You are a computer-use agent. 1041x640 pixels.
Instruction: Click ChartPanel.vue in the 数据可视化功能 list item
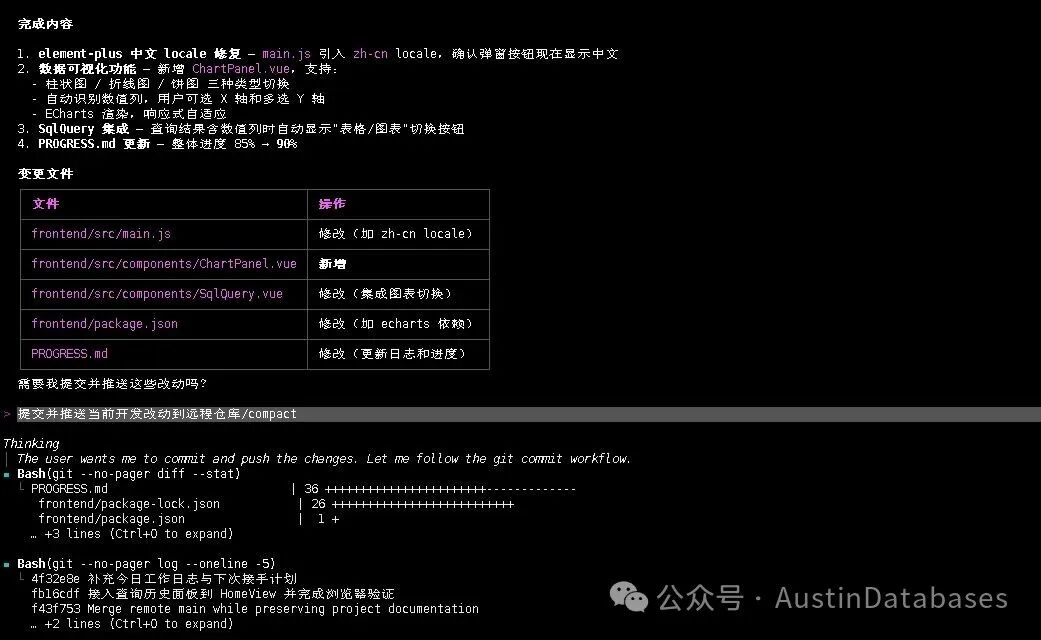(x=241, y=69)
